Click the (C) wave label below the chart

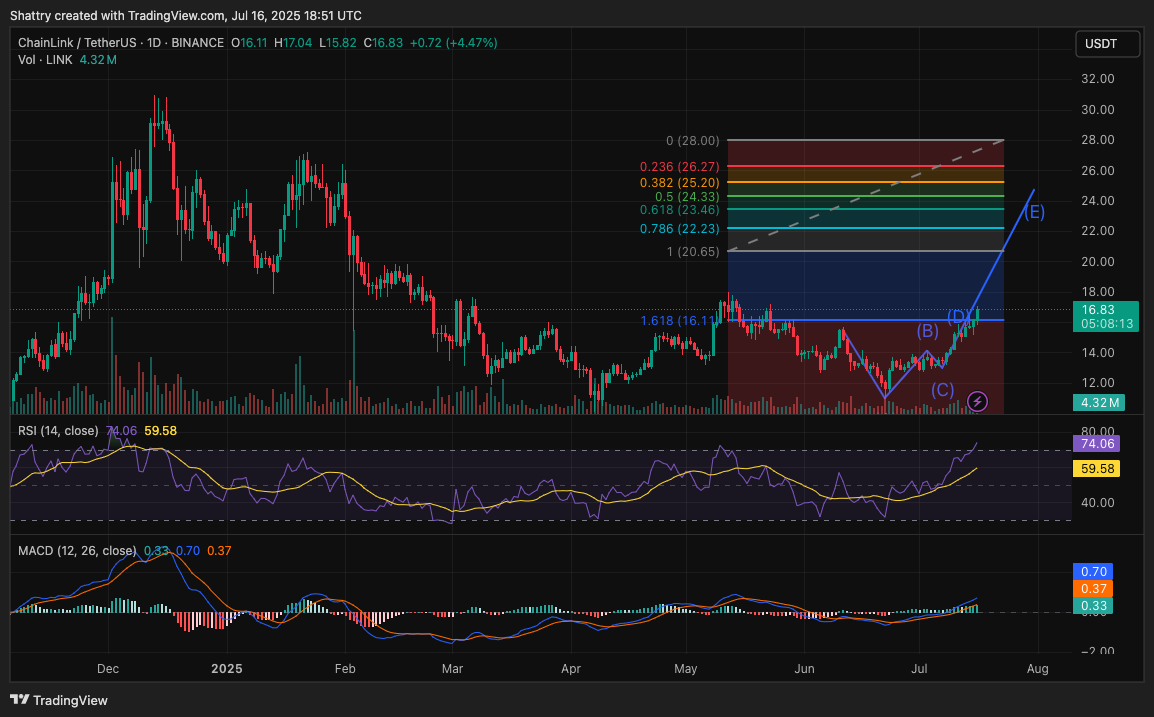point(942,389)
